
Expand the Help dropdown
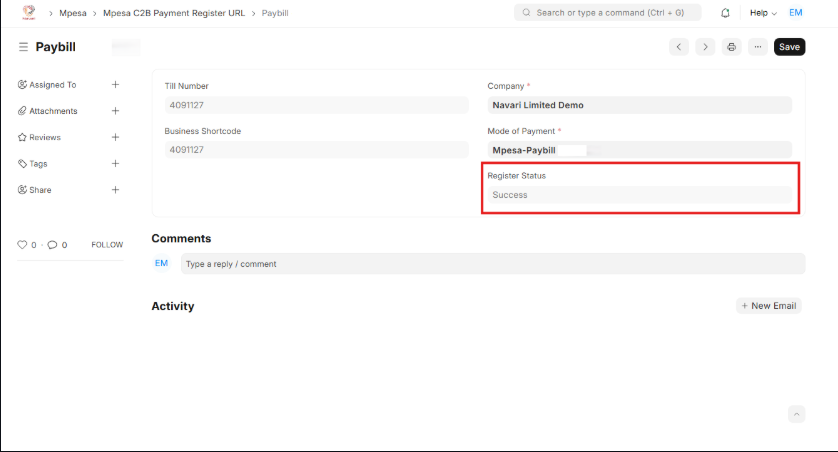(763, 13)
